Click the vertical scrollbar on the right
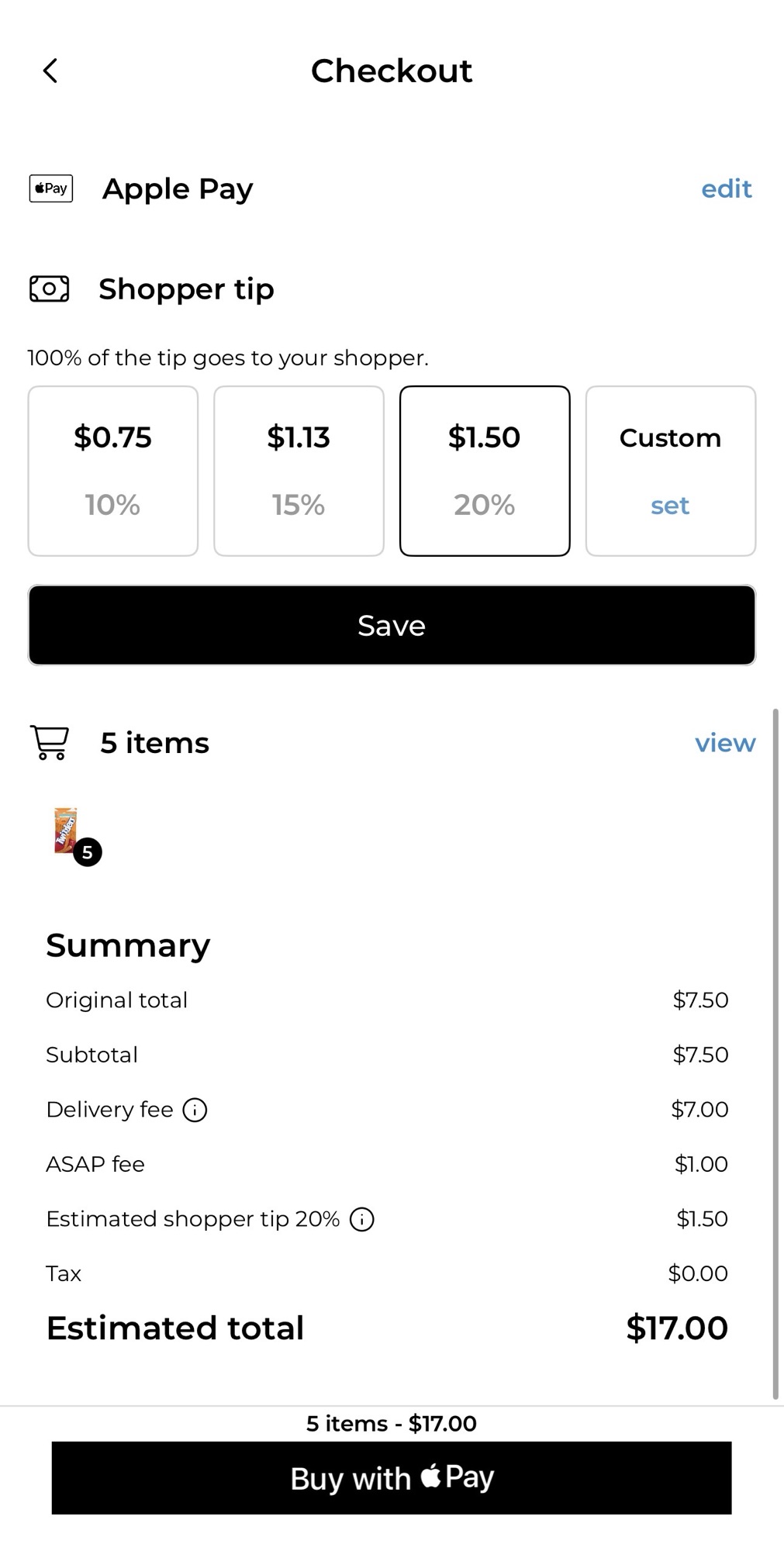The image size is (784, 1551). (x=775, y=1053)
